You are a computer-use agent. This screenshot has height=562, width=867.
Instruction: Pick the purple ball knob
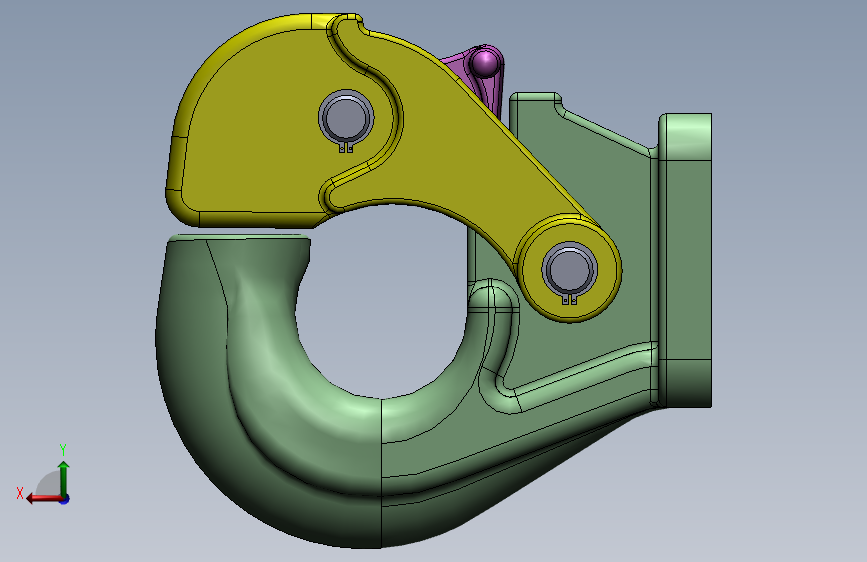pyautogui.click(x=485, y=62)
